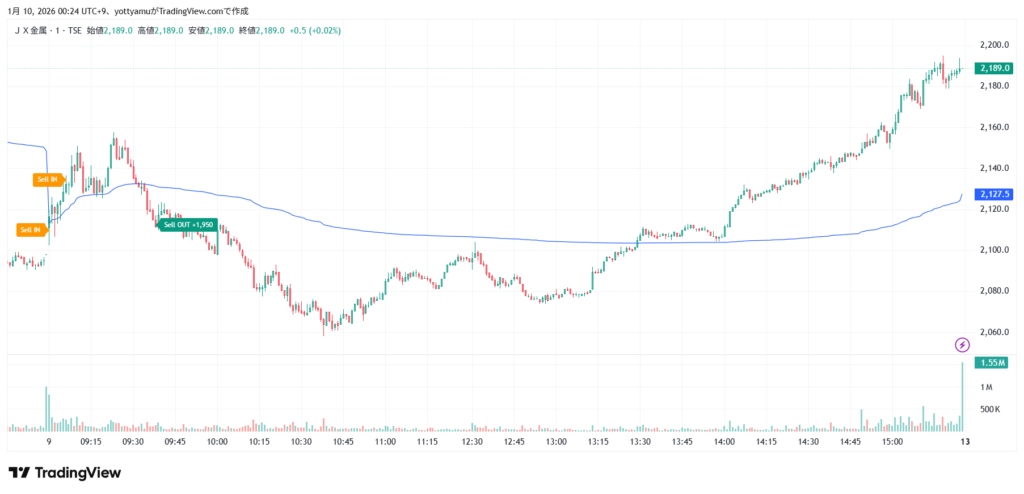The width and height of the screenshot is (1024, 494).
Task: Click the green Sell OUT +1,950 marker
Action: pyautogui.click(x=188, y=225)
